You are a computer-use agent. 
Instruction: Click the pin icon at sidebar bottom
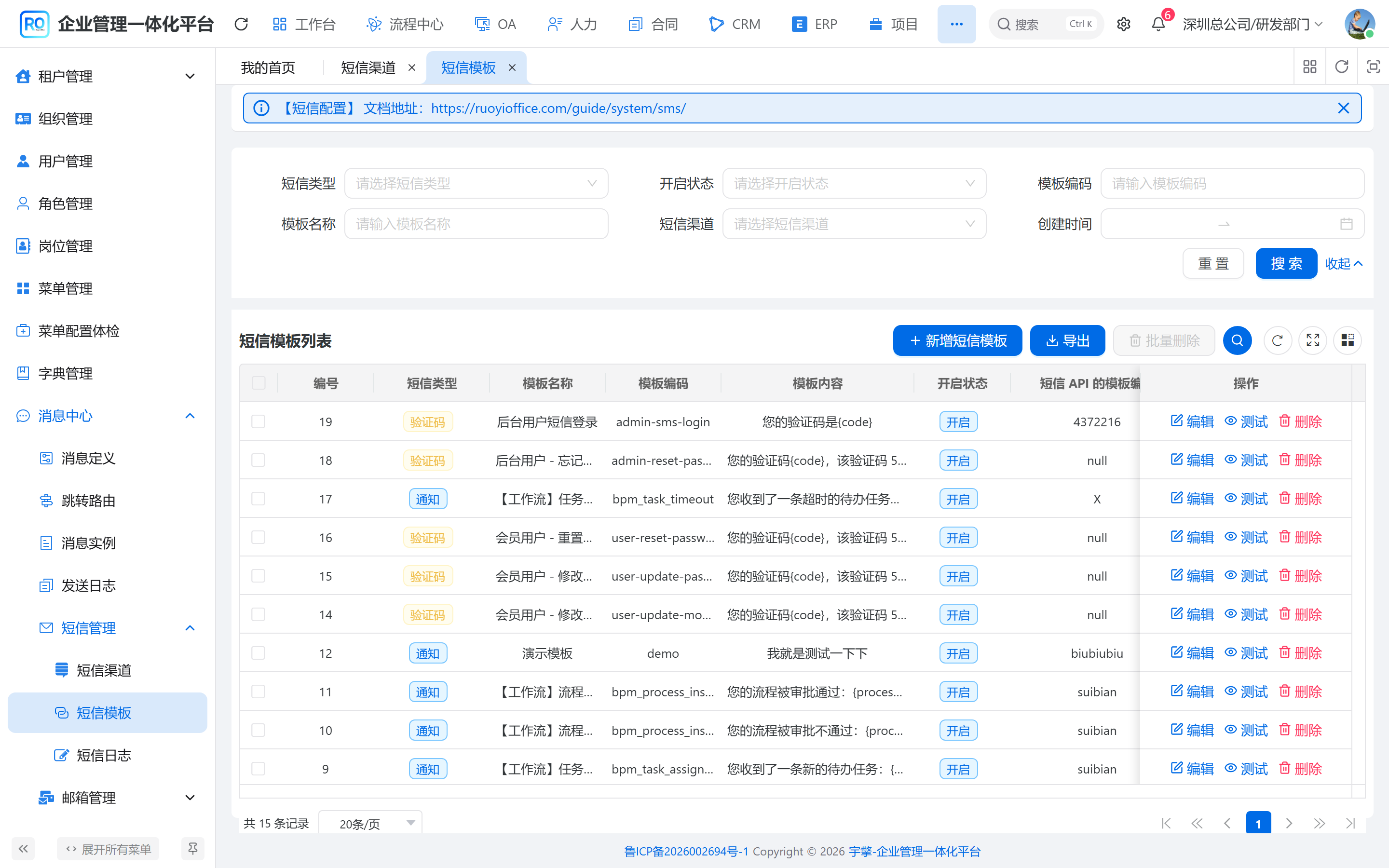[193, 849]
